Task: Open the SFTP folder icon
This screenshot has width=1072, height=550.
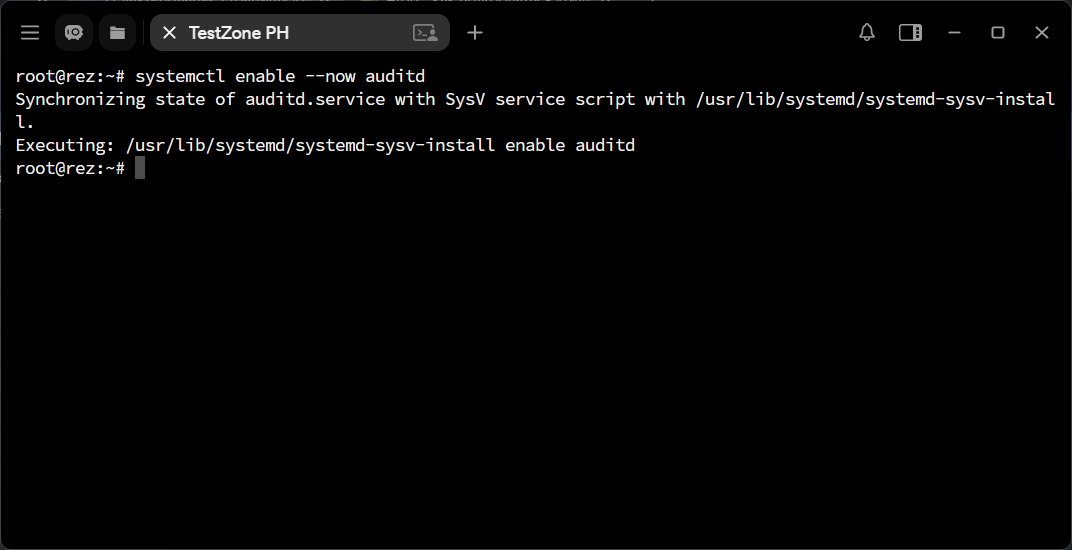Action: (x=118, y=33)
